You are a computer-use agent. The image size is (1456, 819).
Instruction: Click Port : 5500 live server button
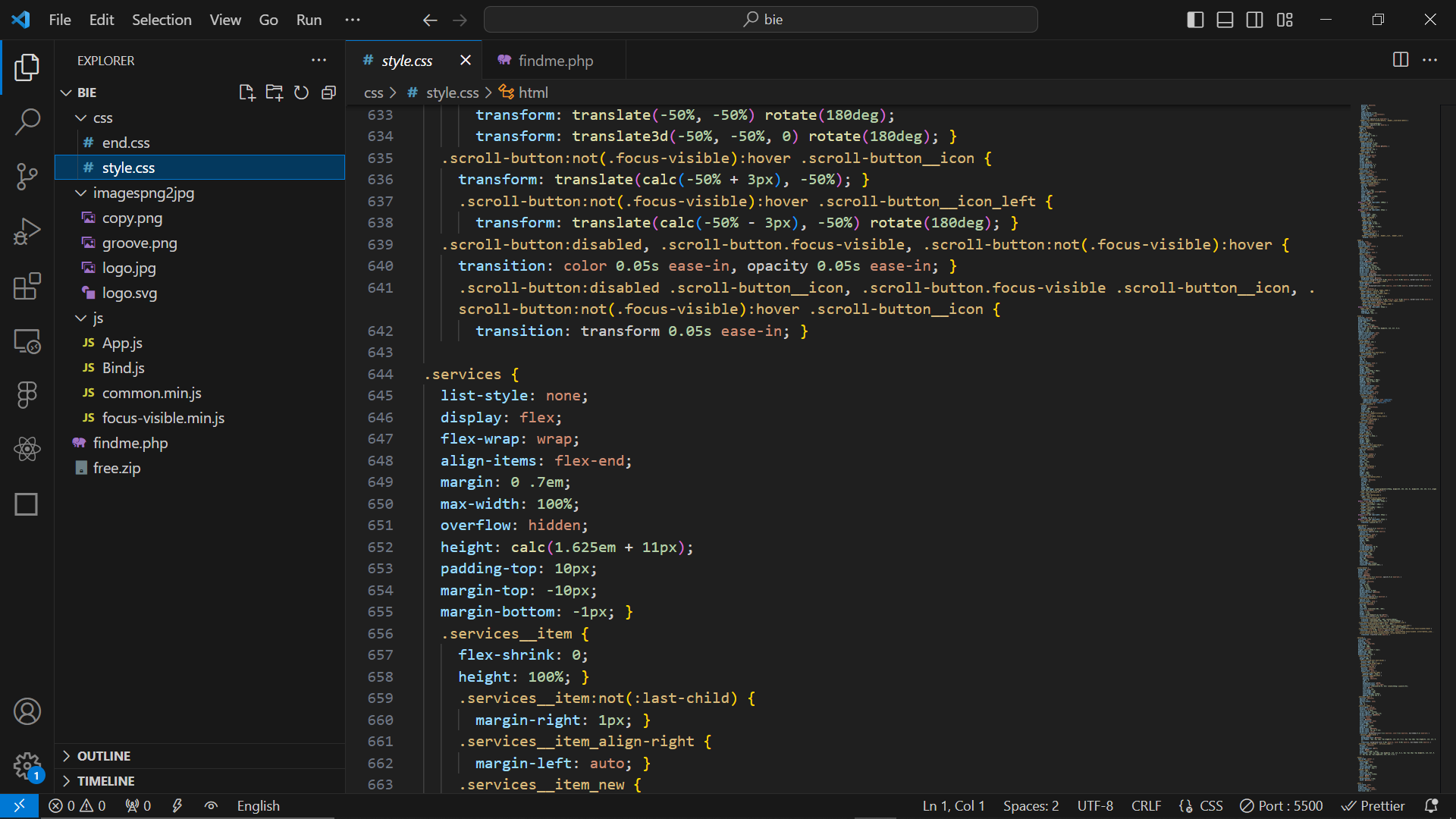tap(1282, 806)
